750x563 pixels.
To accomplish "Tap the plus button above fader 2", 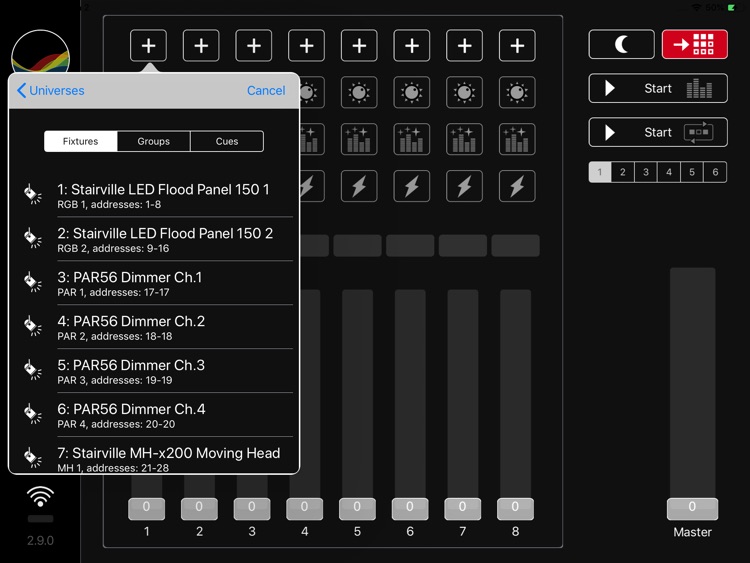I will coord(201,46).
